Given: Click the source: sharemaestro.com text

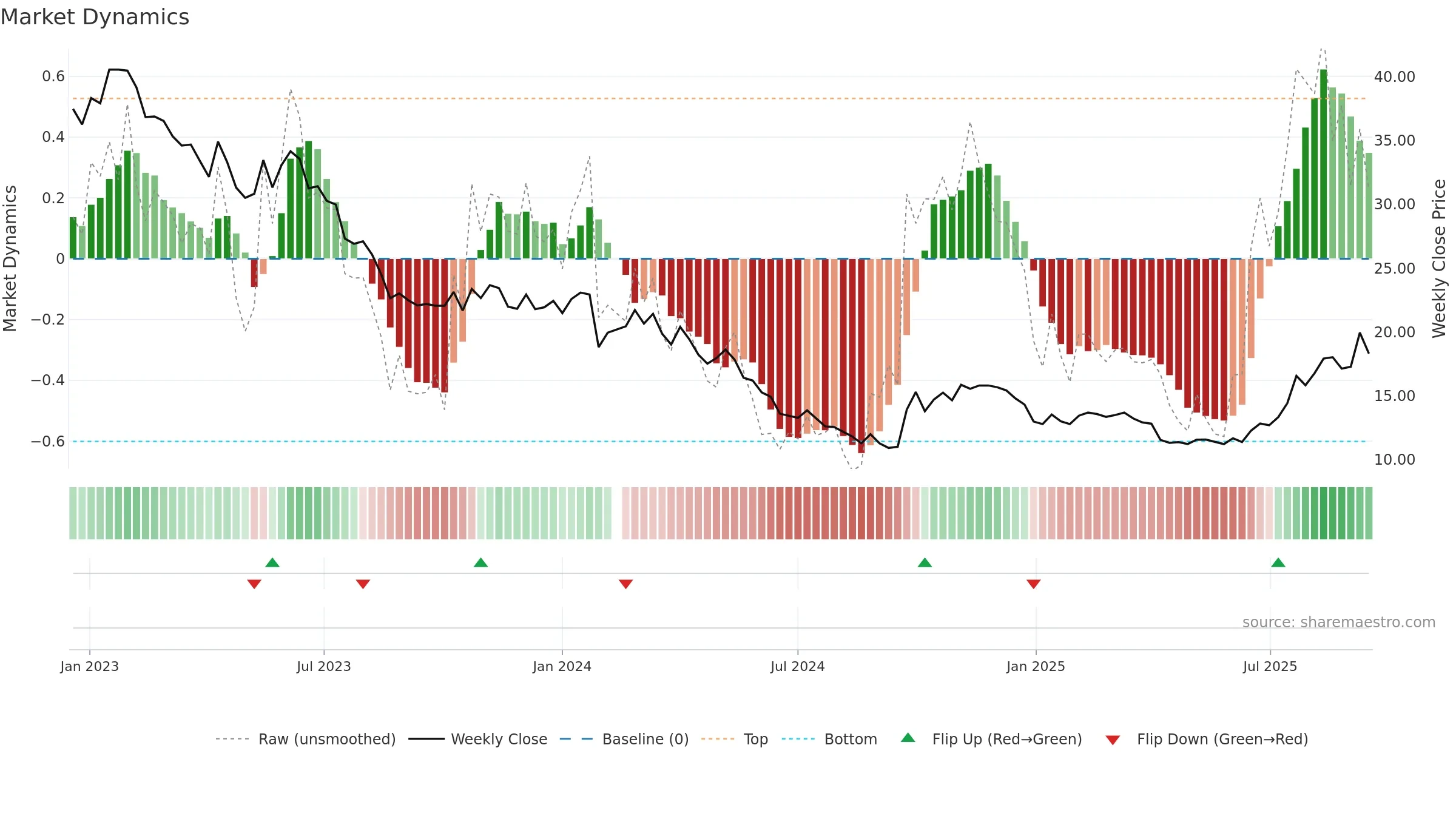Looking at the screenshot, I should click(1339, 622).
